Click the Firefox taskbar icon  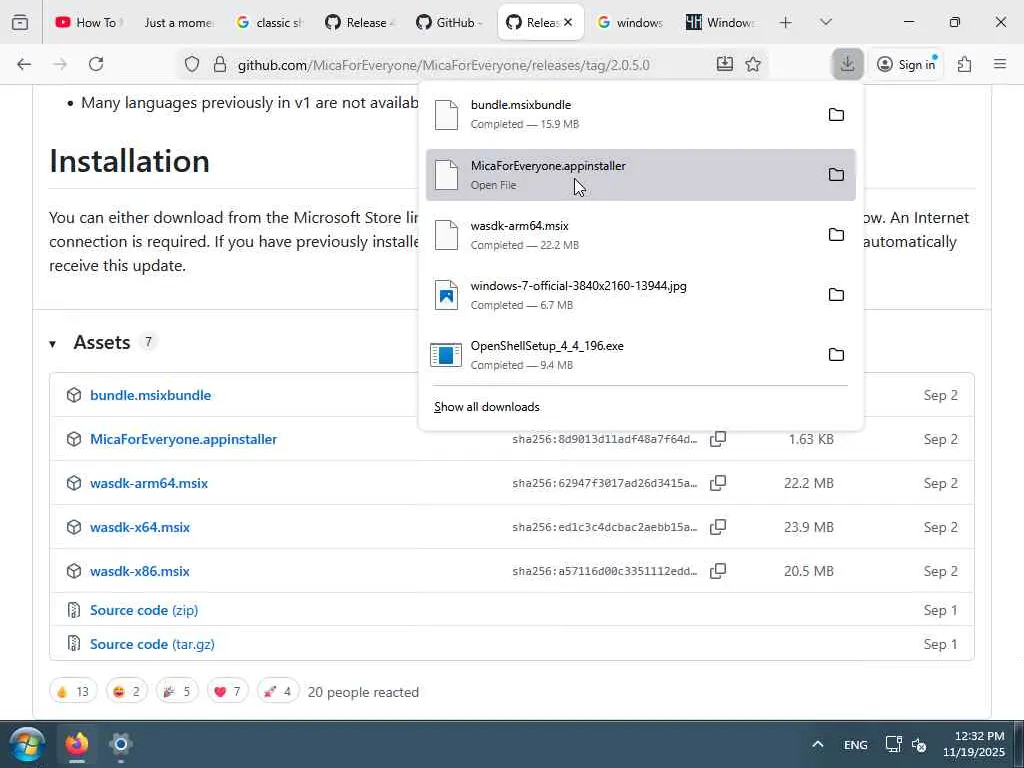click(x=76, y=744)
